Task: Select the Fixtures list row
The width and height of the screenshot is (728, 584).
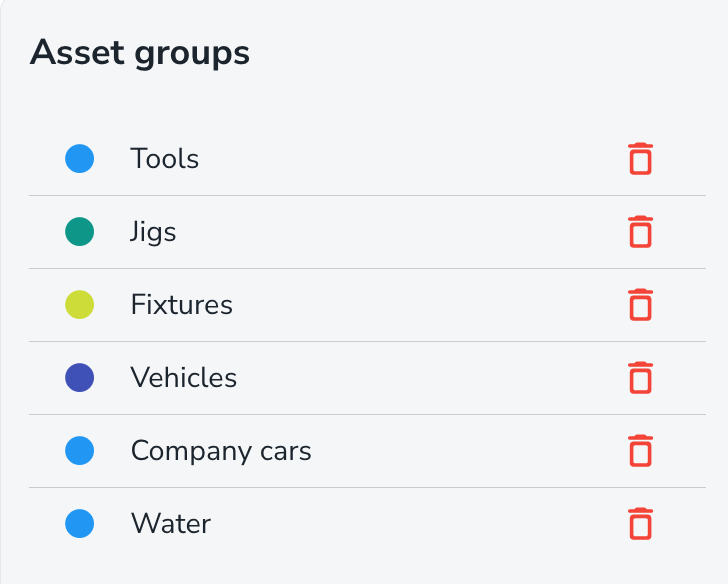Action: [x=400, y=305]
